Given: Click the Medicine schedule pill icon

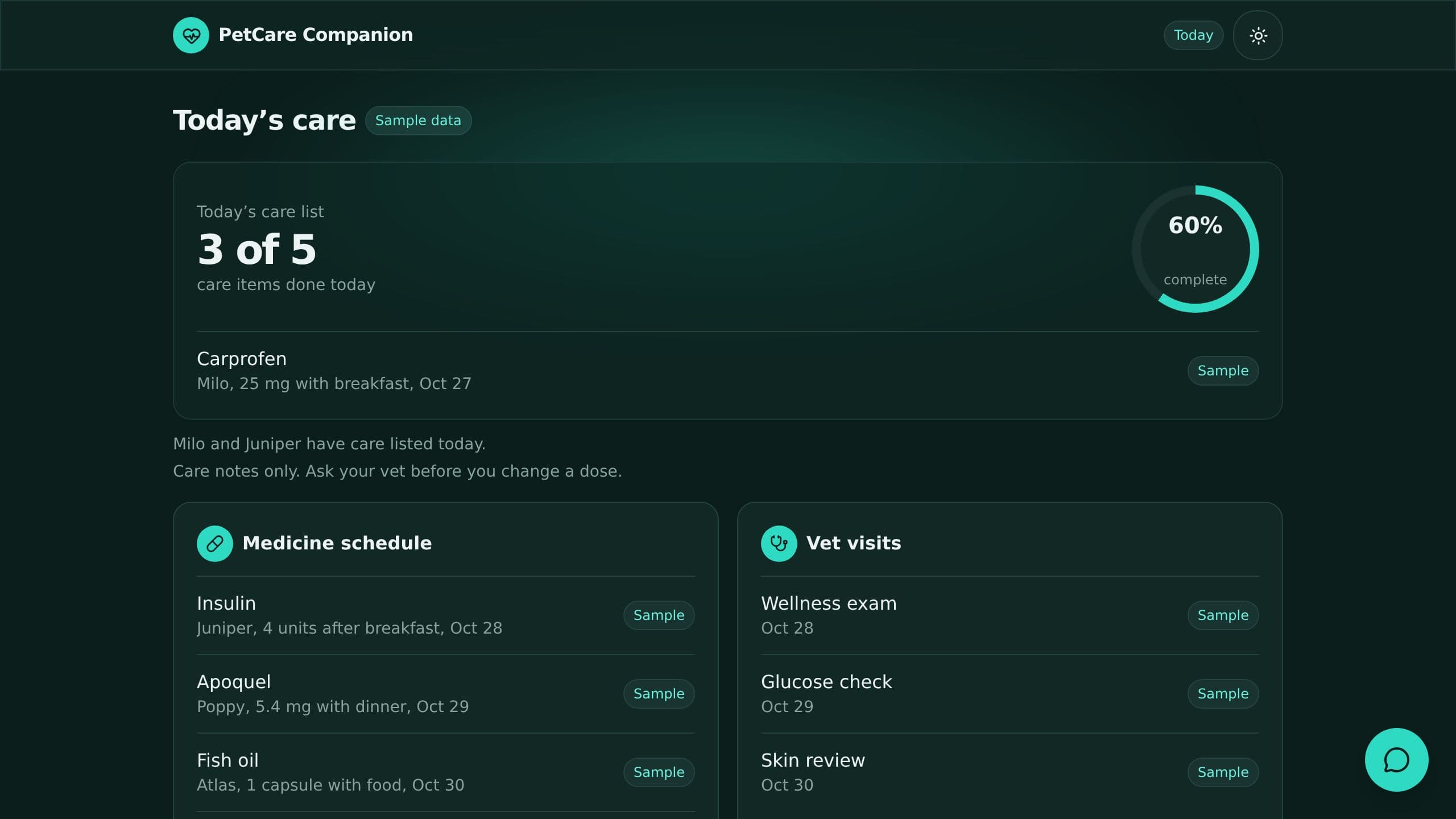Looking at the screenshot, I should (x=214, y=544).
